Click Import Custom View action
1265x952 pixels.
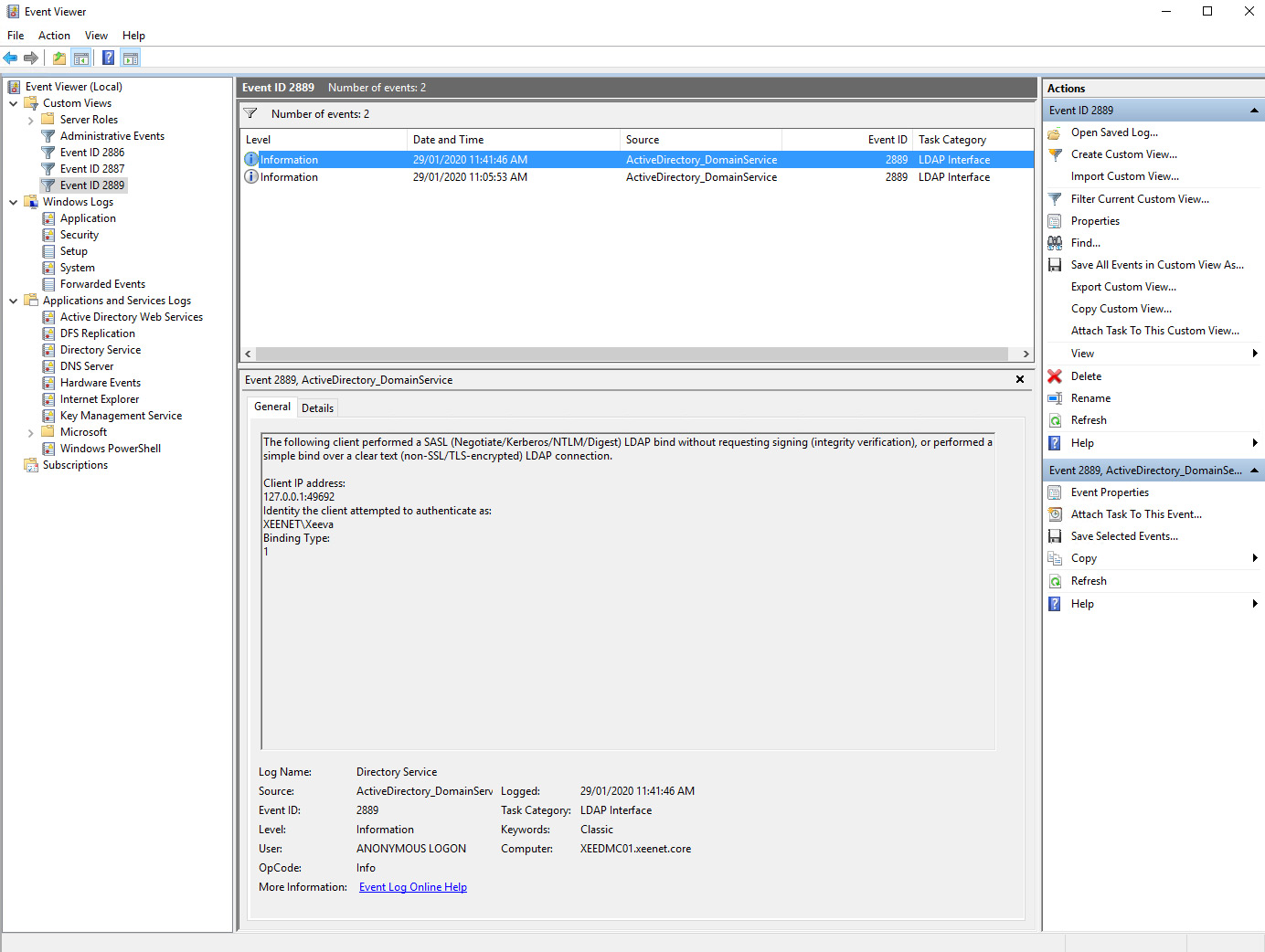[x=1125, y=176]
